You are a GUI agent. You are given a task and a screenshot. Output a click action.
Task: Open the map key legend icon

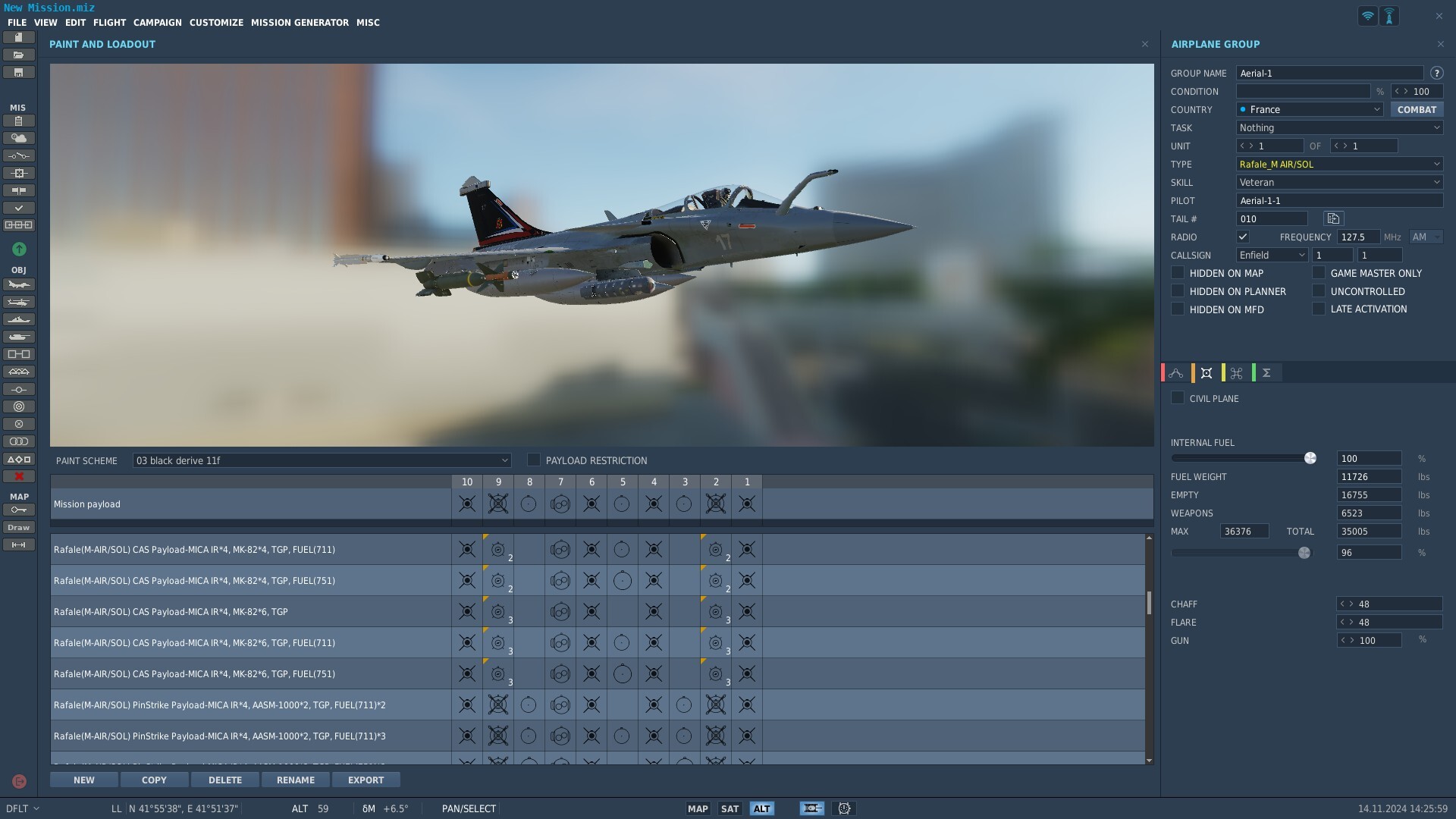point(19,510)
